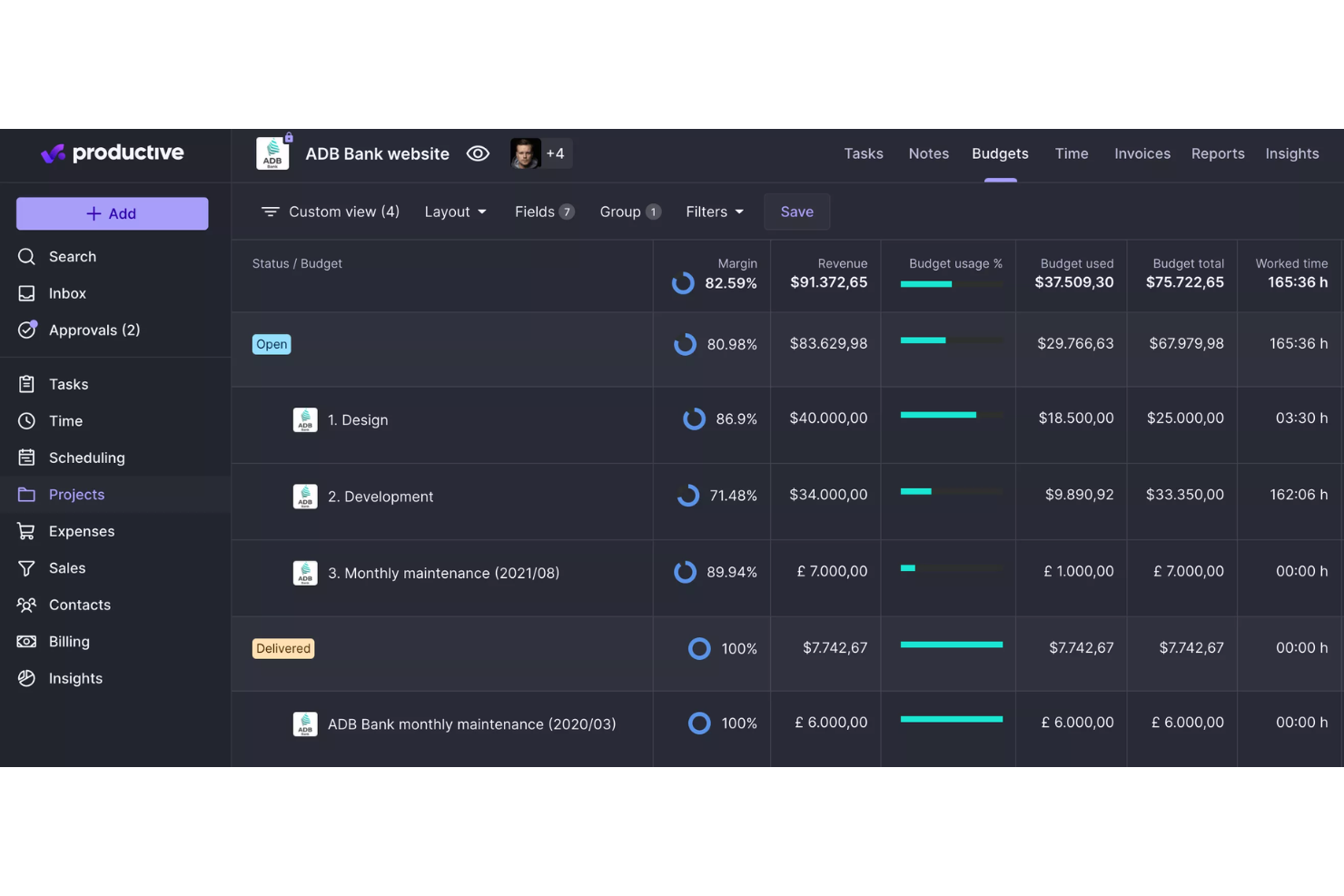Click the Projects folder icon

(x=26, y=495)
